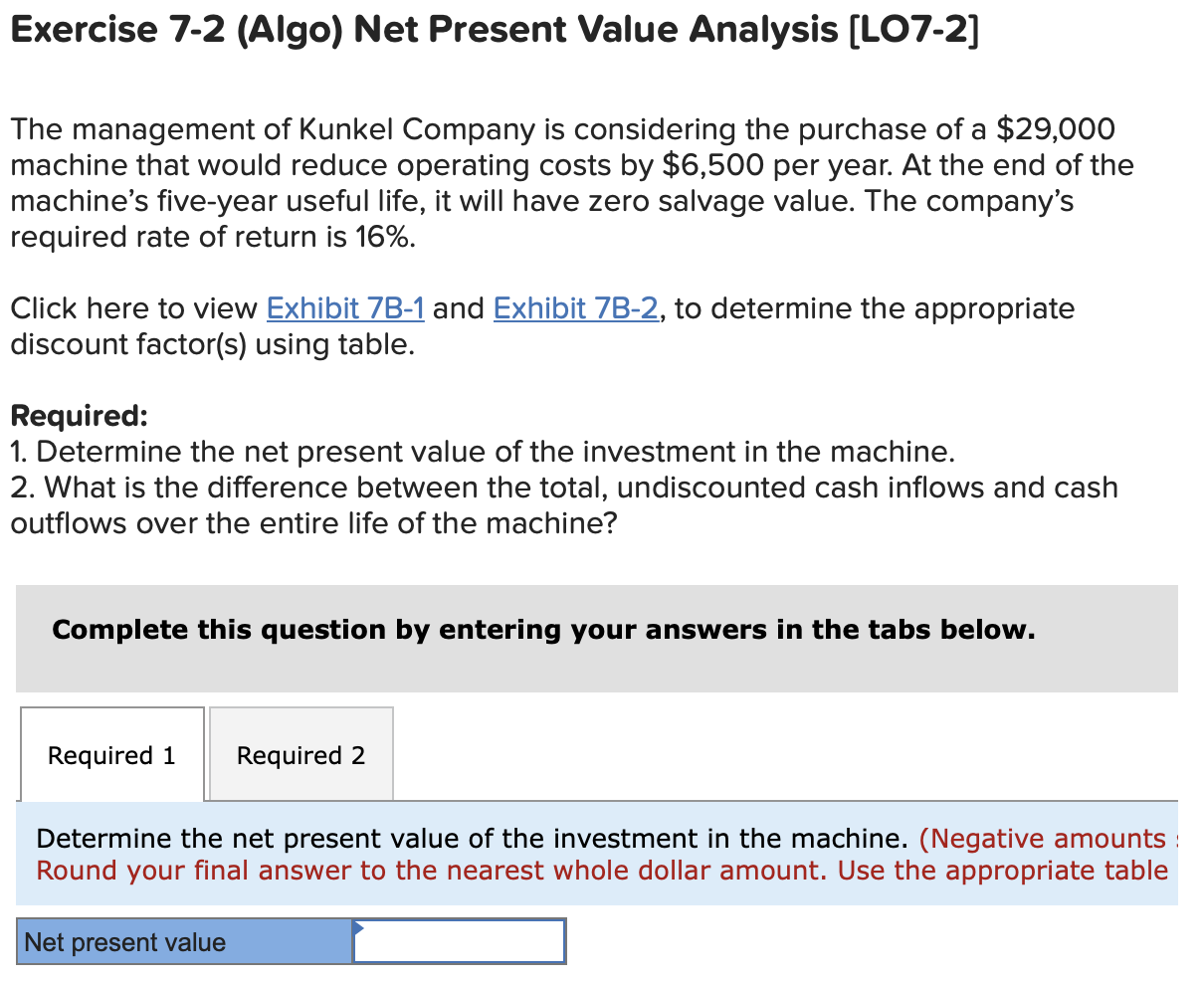Screen dimensions: 1204x981
Task: Click the light blue instruction area
Action: (597, 854)
